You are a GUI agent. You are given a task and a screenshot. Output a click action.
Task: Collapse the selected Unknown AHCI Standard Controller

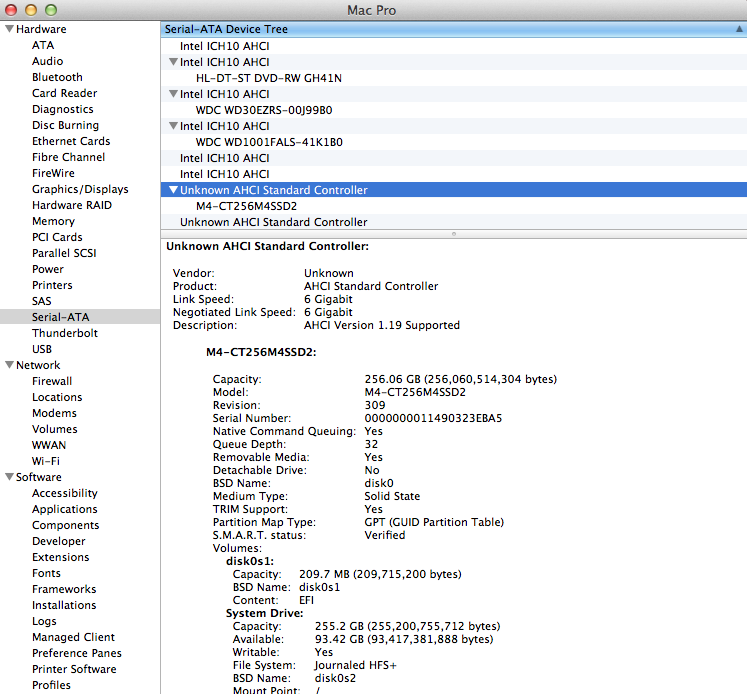pos(173,190)
